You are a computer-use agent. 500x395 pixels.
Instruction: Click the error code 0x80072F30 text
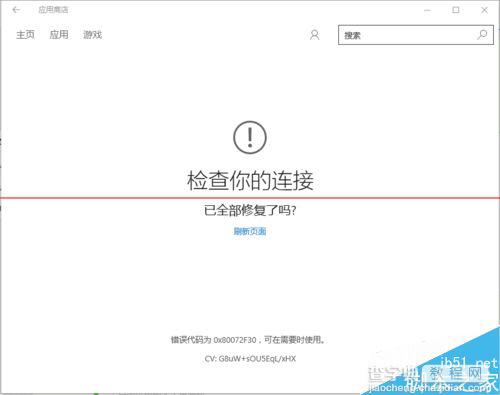tap(235, 340)
